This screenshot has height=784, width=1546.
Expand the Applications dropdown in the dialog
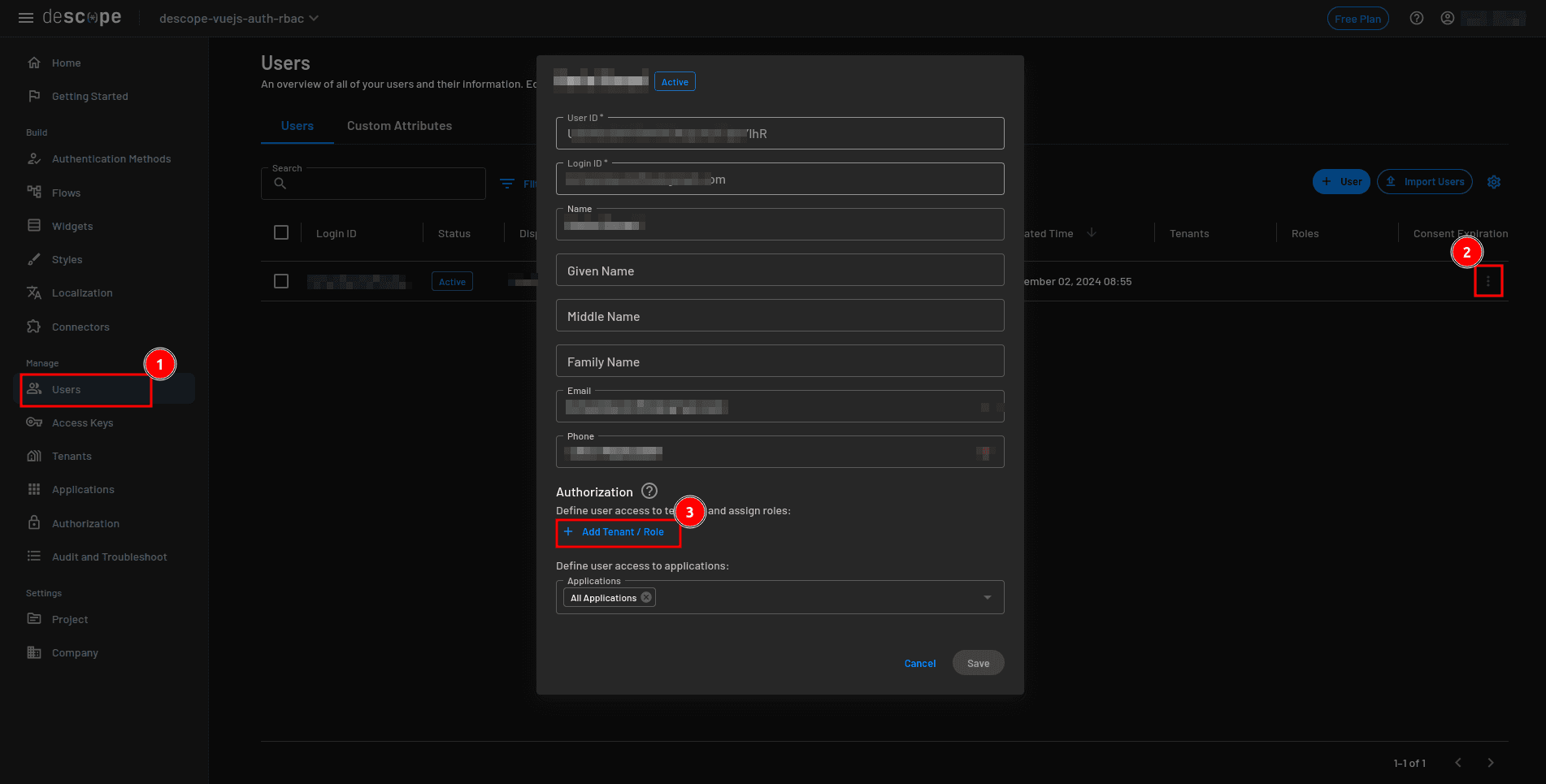[987, 597]
